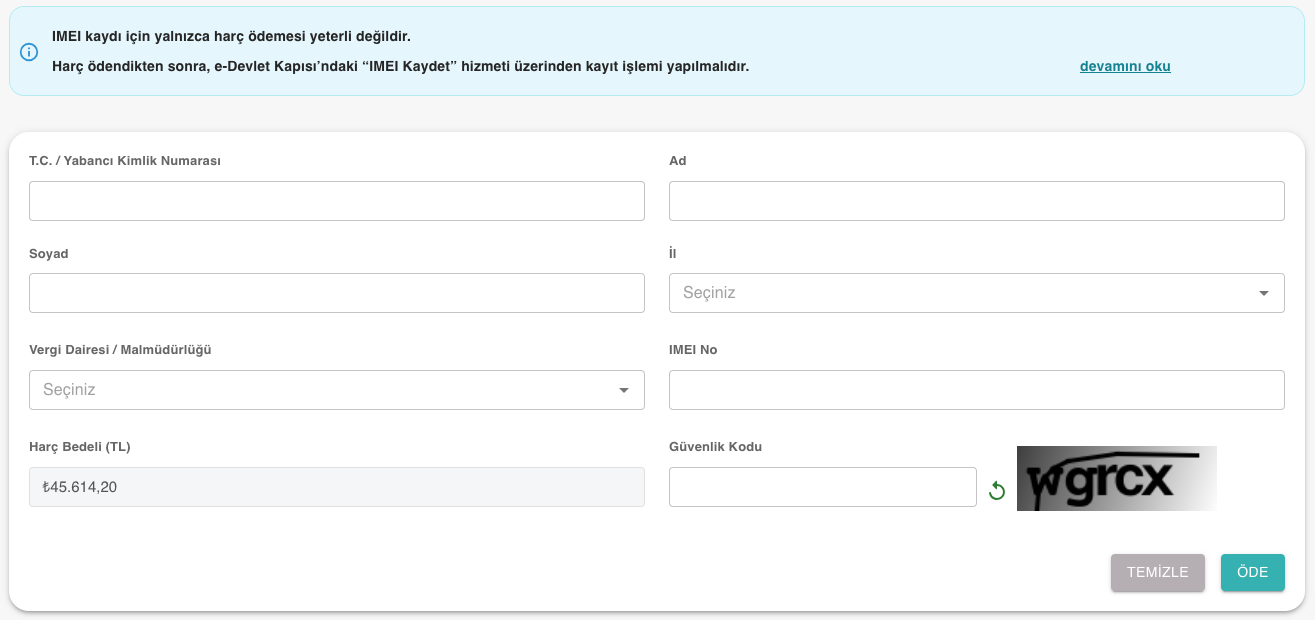Image resolution: width=1315 pixels, height=620 pixels.
Task: Click the arrow on the İl combo box
Action: click(x=1264, y=293)
